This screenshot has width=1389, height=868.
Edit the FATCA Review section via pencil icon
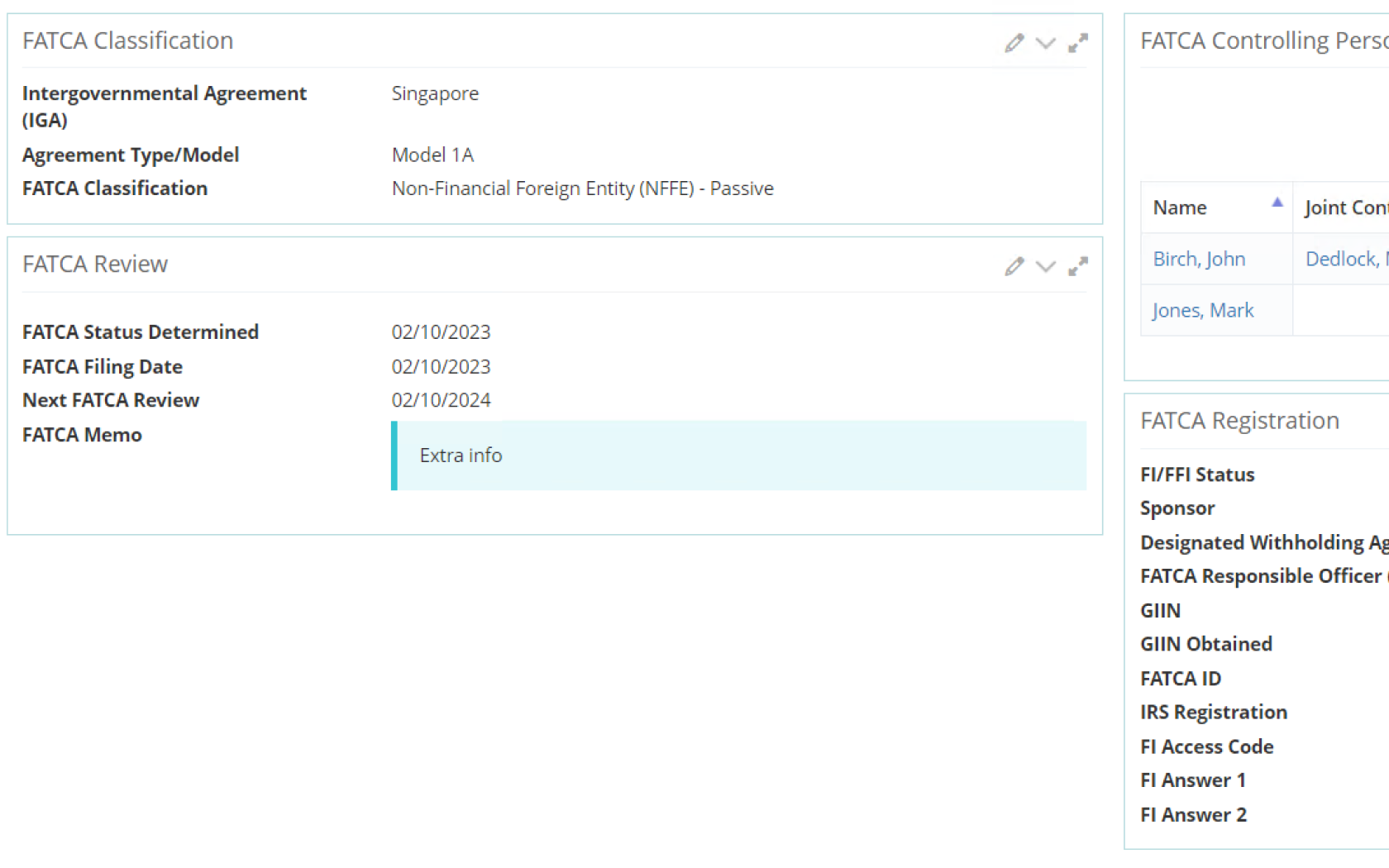[x=1014, y=266]
